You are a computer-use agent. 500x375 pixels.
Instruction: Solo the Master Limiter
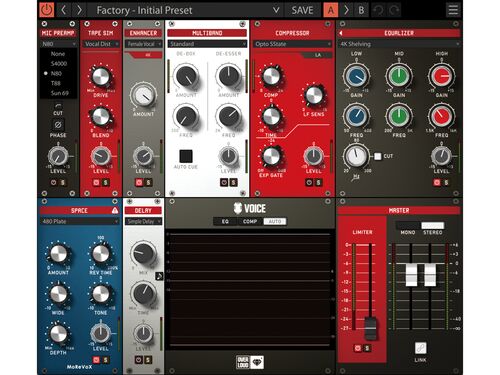367,348
